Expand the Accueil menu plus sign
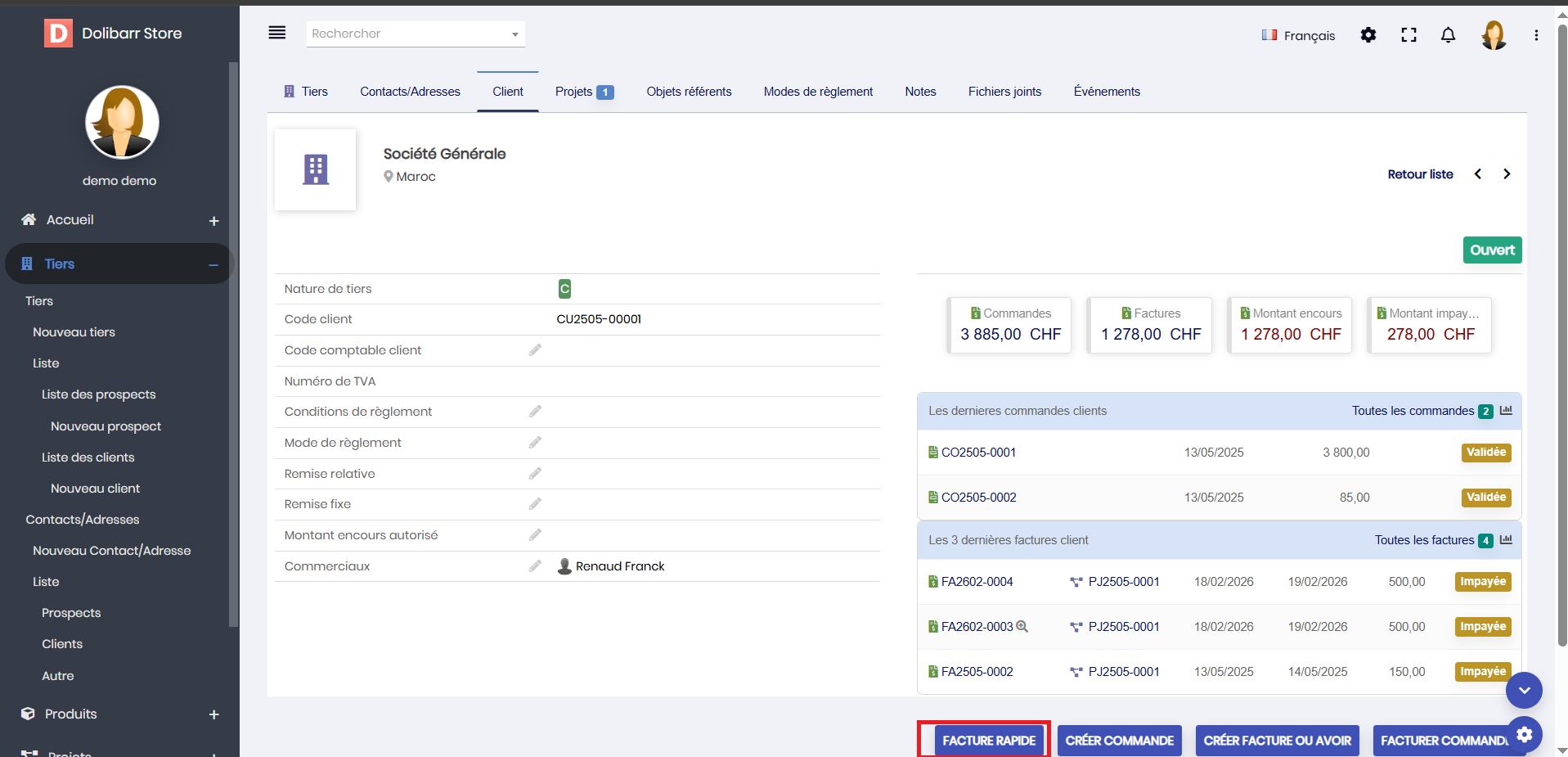 pos(213,221)
